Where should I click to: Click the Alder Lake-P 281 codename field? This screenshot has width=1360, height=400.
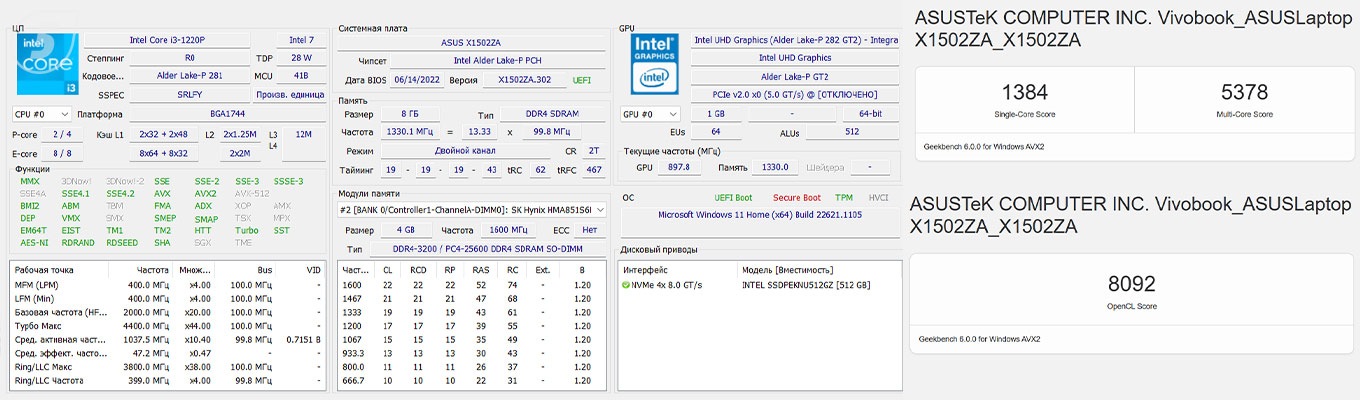189,76
